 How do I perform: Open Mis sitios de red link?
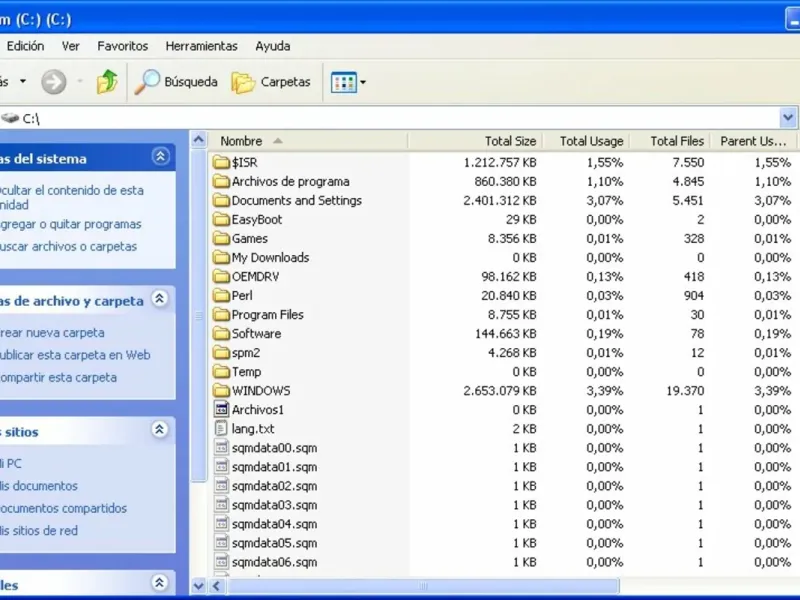click(x=39, y=531)
